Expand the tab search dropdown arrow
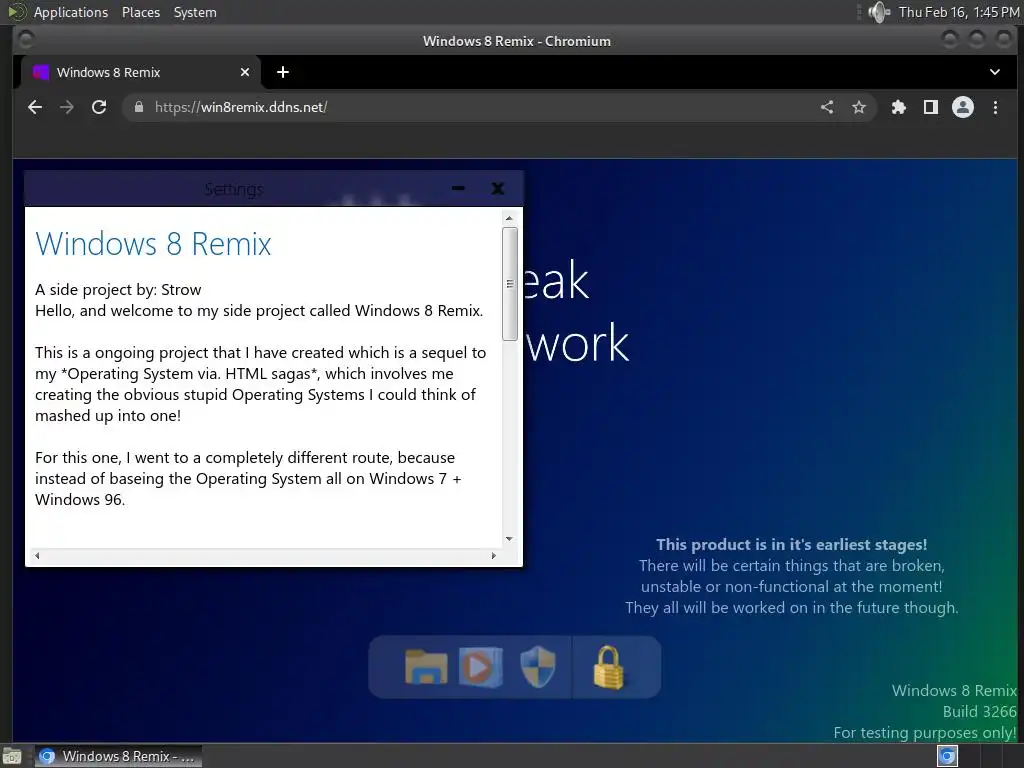Screen dimensions: 1024x768 (995, 72)
